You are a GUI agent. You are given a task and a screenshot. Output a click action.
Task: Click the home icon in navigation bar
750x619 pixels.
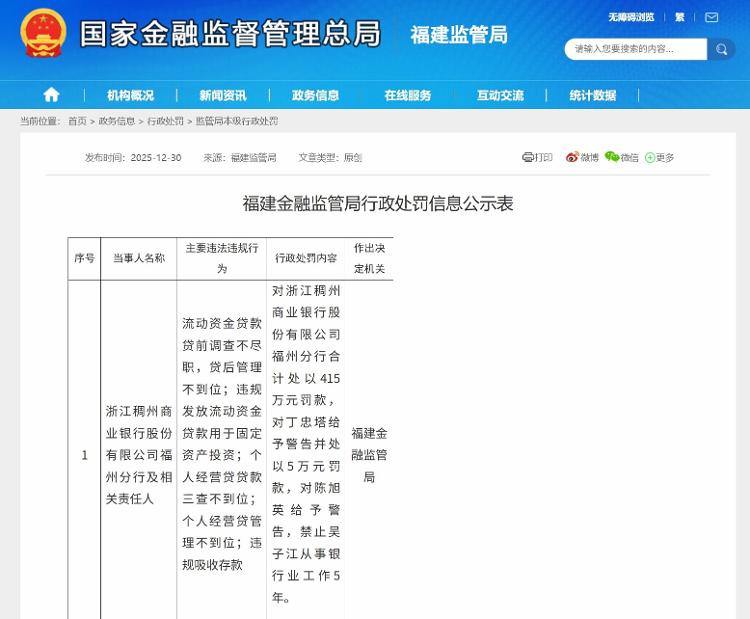point(51,95)
